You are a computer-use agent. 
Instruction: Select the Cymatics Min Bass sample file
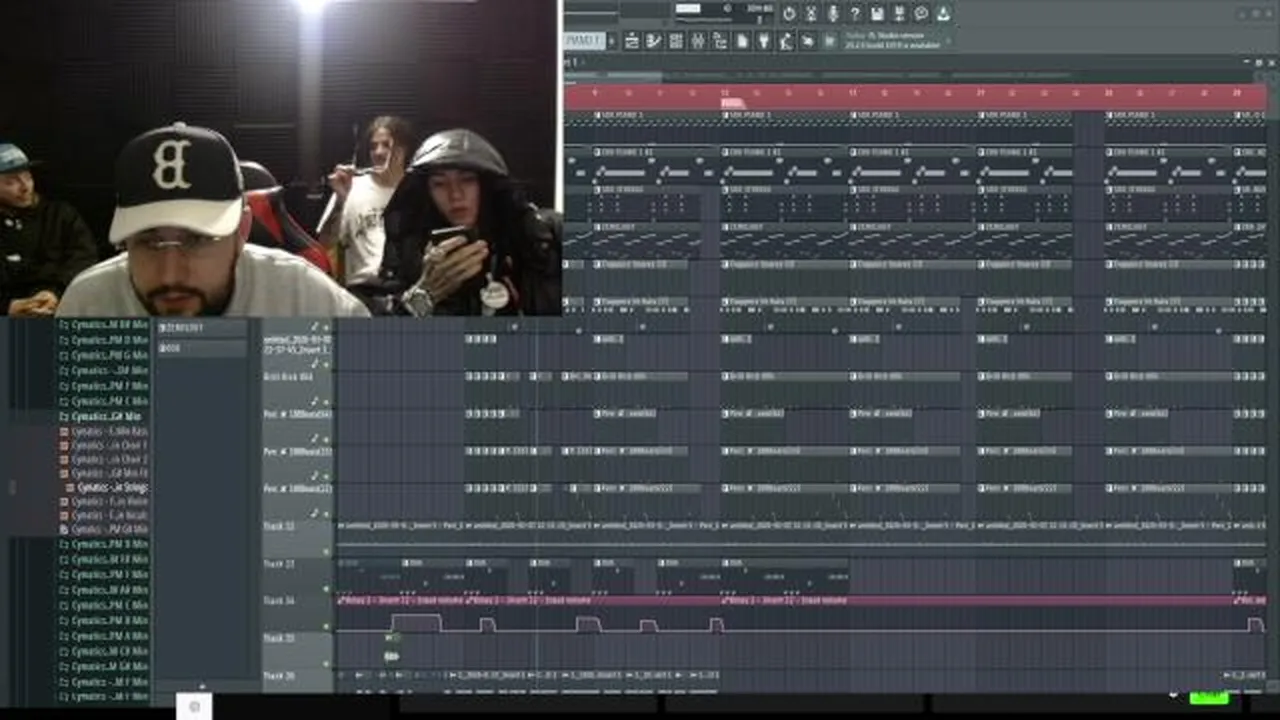(104, 431)
